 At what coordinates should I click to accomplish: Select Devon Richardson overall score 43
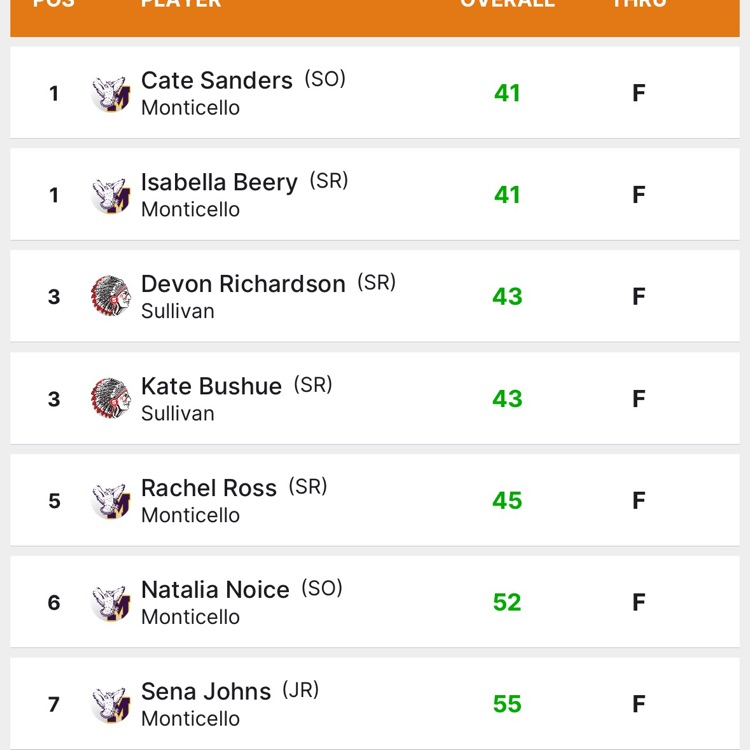507,297
